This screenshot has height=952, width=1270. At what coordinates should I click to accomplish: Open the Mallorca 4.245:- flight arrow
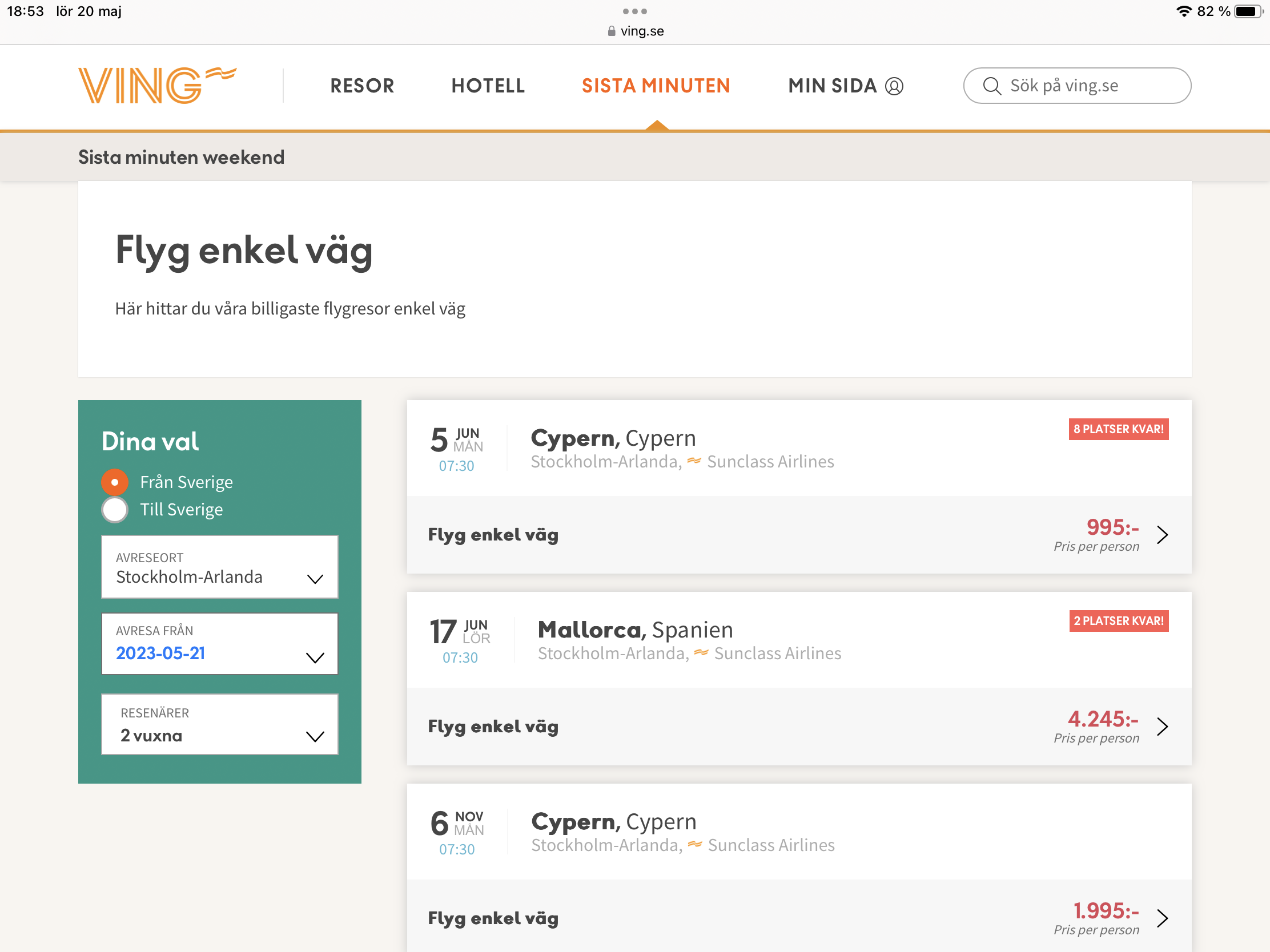1163,727
